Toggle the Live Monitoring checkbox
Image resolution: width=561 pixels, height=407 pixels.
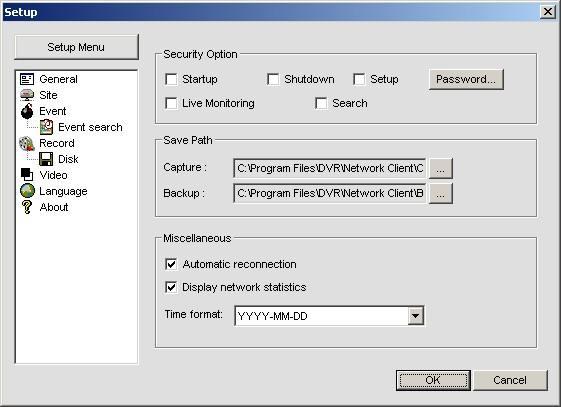click(x=171, y=103)
